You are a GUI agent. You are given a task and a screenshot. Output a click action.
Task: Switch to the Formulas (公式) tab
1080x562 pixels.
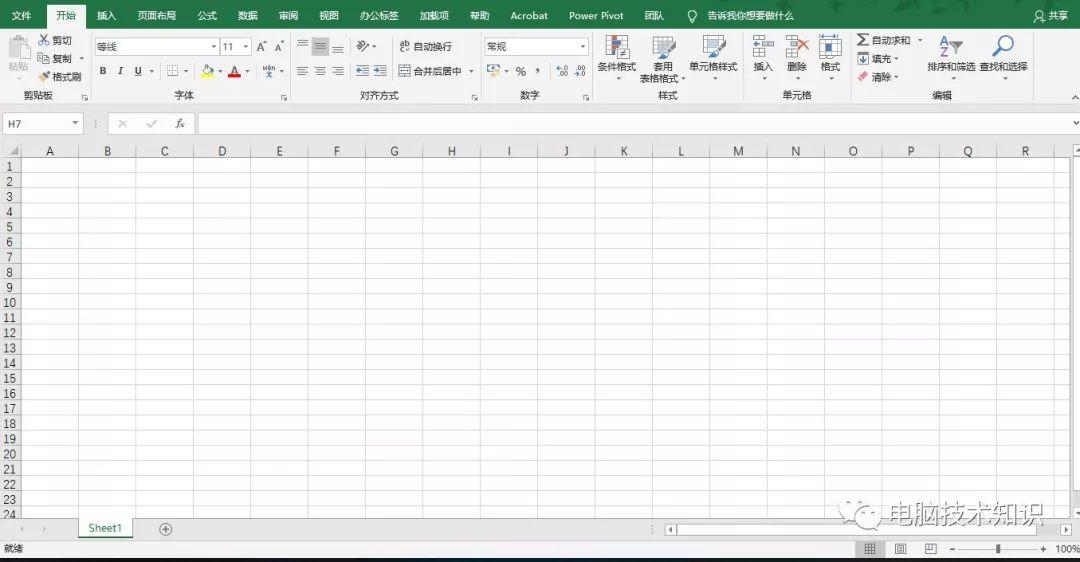[x=207, y=15]
